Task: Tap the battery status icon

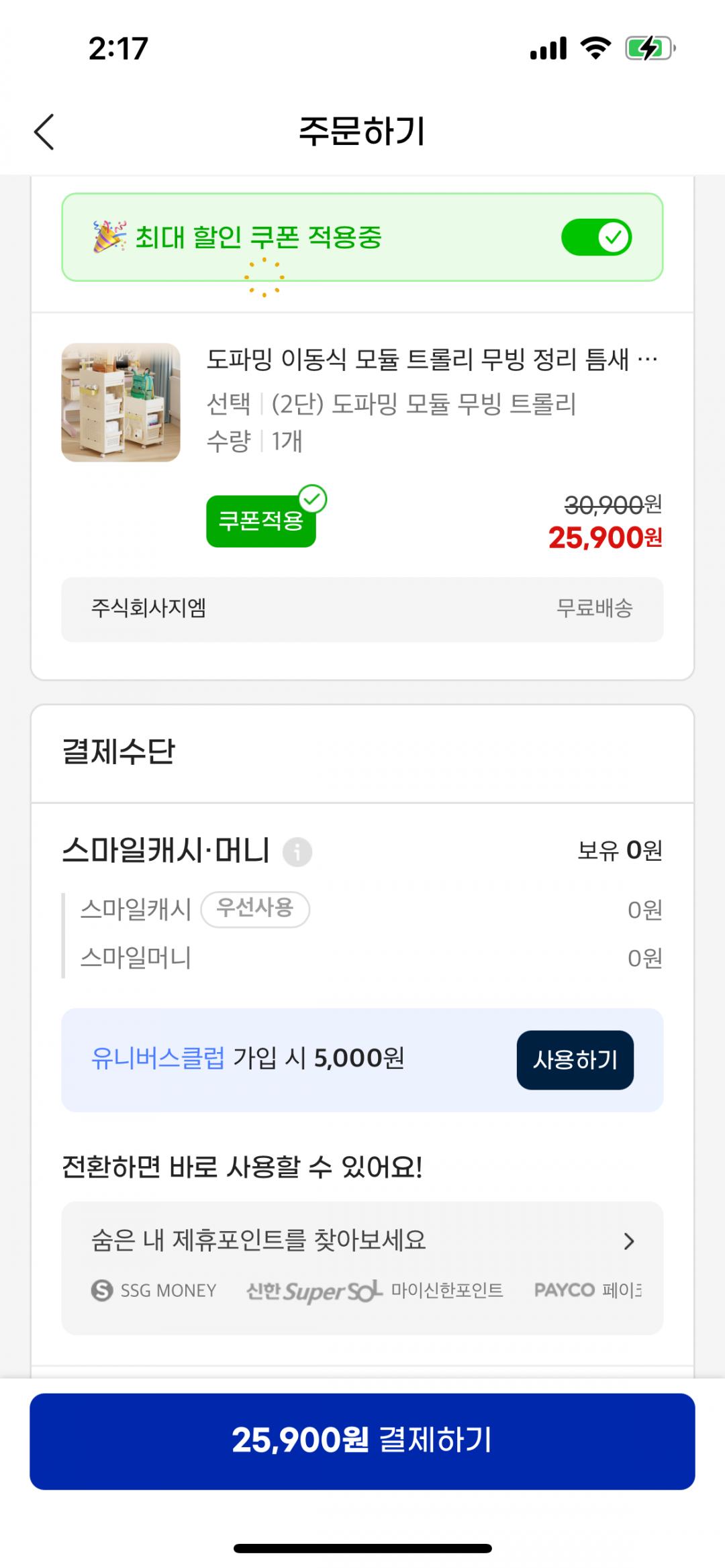Action: (x=649, y=48)
